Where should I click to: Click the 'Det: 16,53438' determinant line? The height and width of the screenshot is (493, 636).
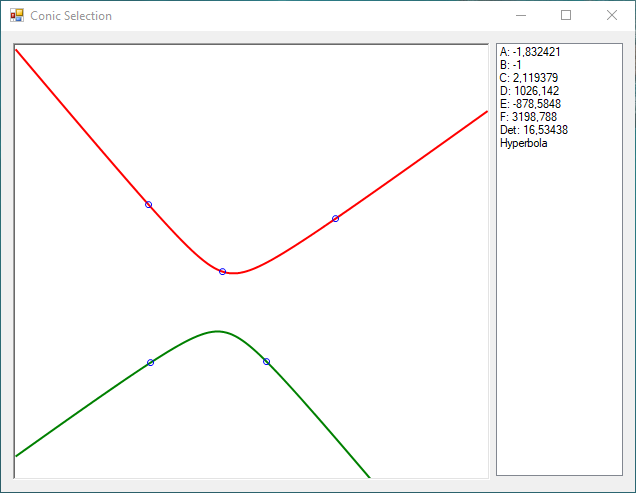[534, 130]
